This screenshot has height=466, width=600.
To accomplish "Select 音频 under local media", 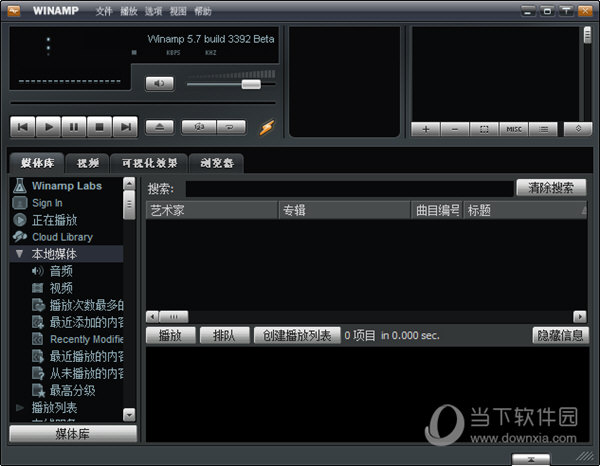I will 61,271.
